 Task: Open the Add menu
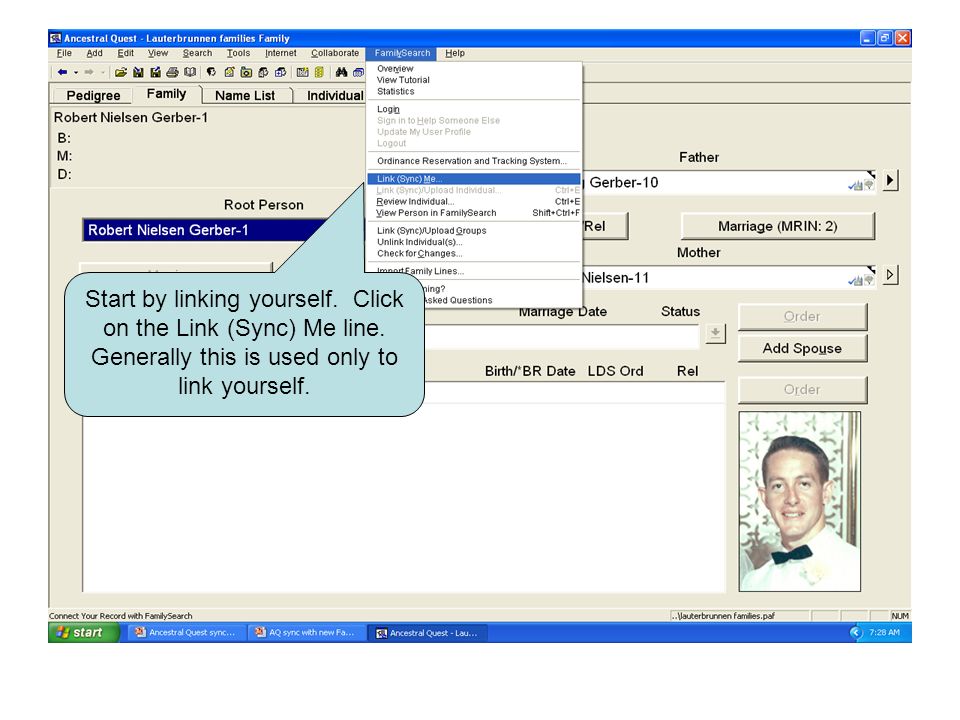point(94,53)
